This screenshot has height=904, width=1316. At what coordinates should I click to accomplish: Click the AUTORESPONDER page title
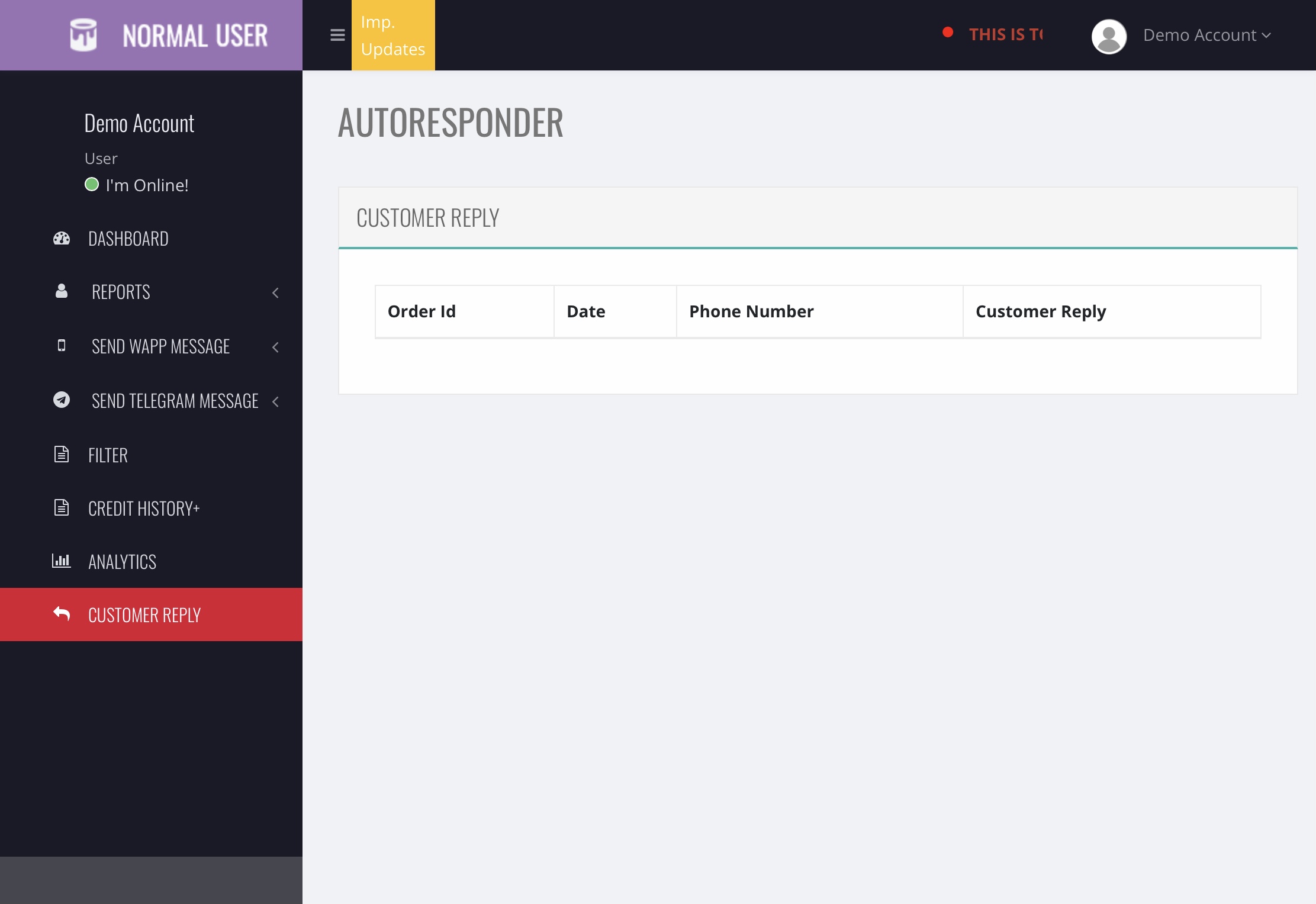tap(451, 123)
